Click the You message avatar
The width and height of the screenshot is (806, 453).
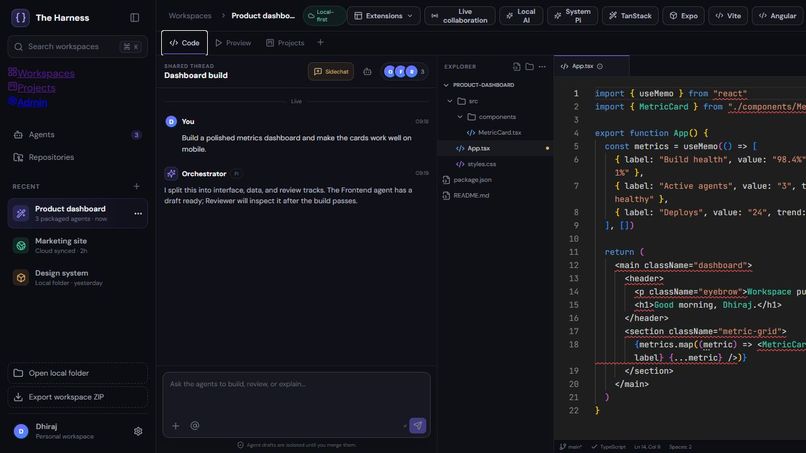click(x=171, y=121)
